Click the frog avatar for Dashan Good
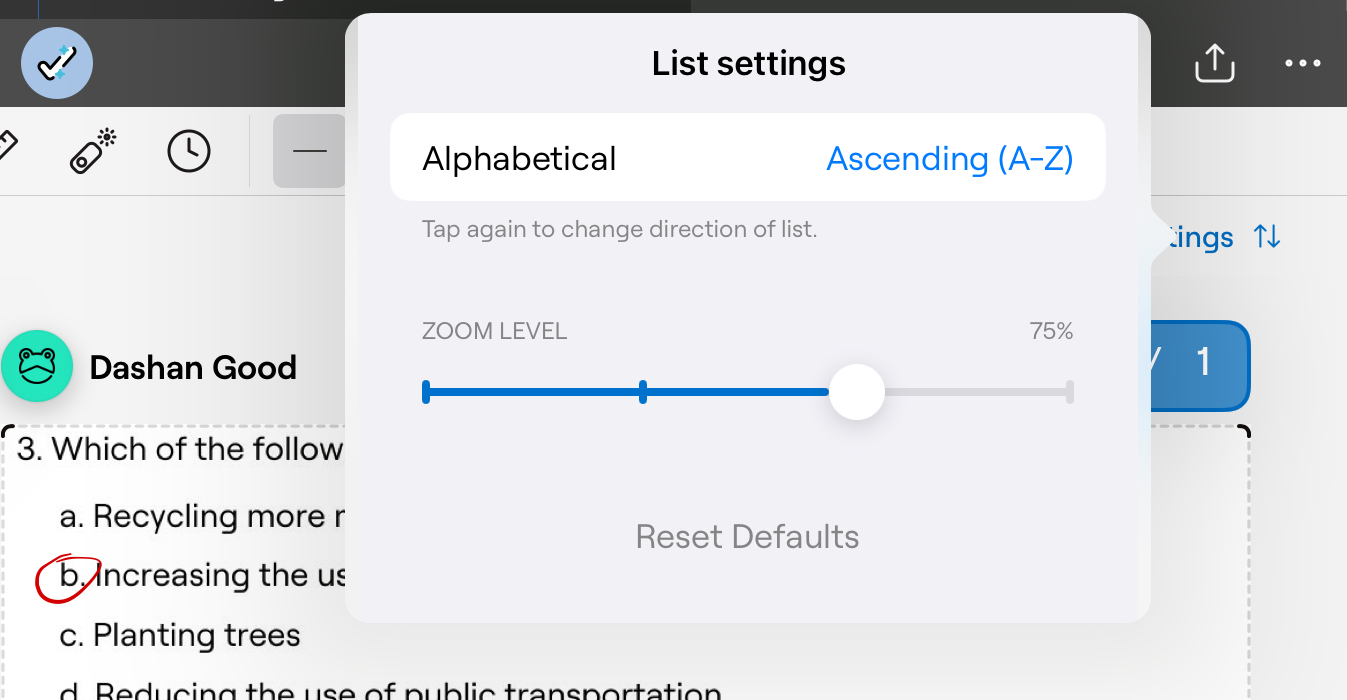1347x700 pixels. point(37,367)
